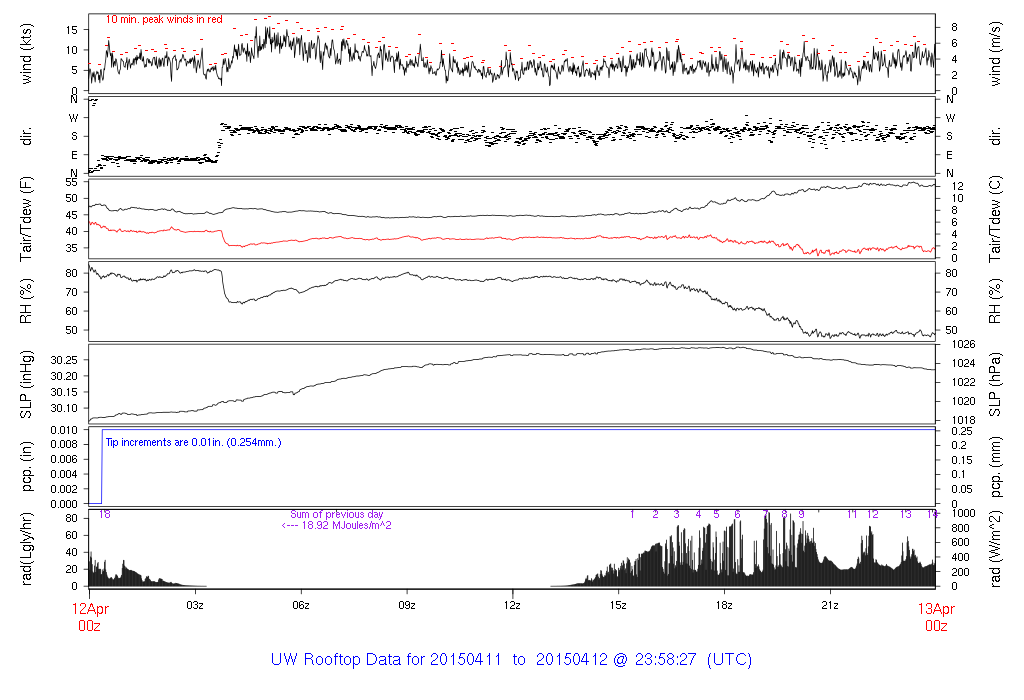This screenshot has width=1024, height=700.
Task: Click the 'Sum of previous day' annotation
Action: [336, 515]
